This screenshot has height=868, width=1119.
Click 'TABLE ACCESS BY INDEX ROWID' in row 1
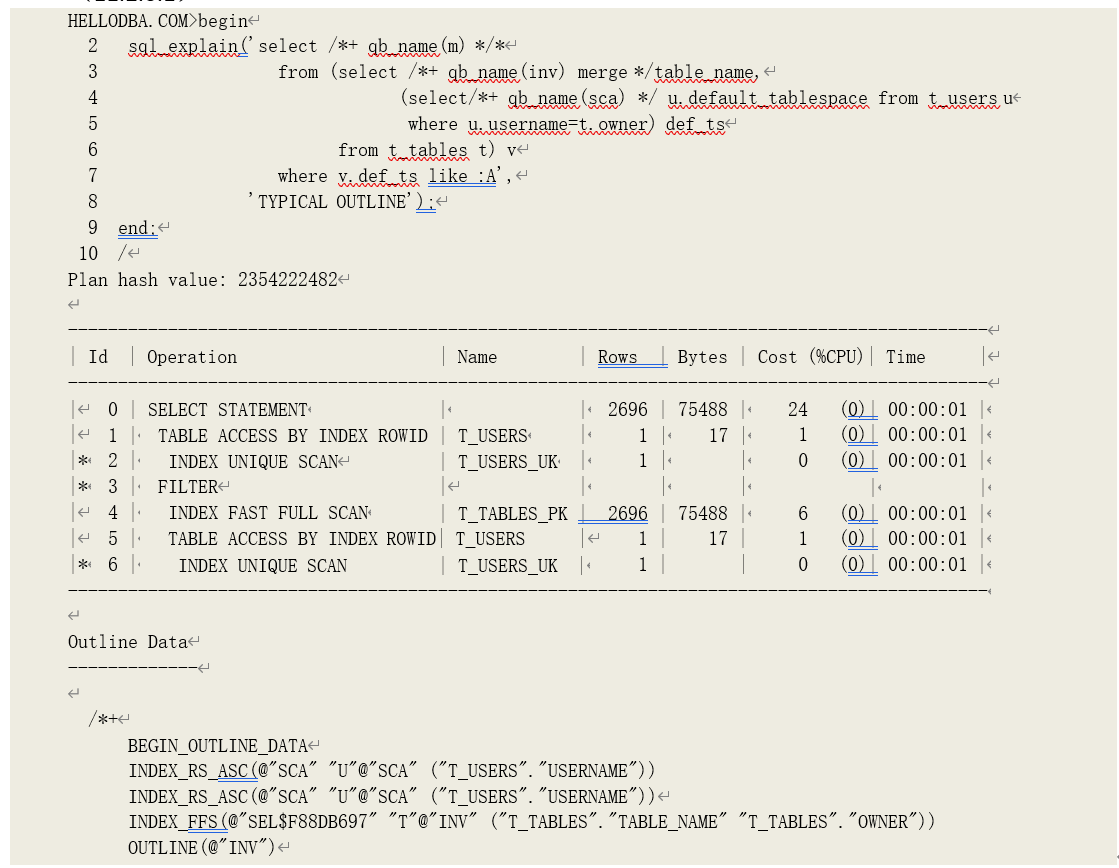293,435
